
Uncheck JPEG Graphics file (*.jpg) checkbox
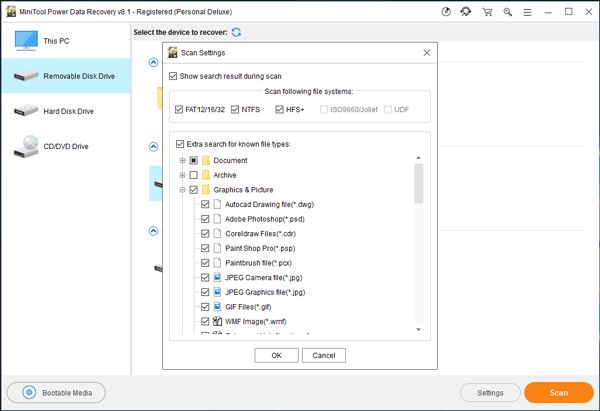point(205,292)
